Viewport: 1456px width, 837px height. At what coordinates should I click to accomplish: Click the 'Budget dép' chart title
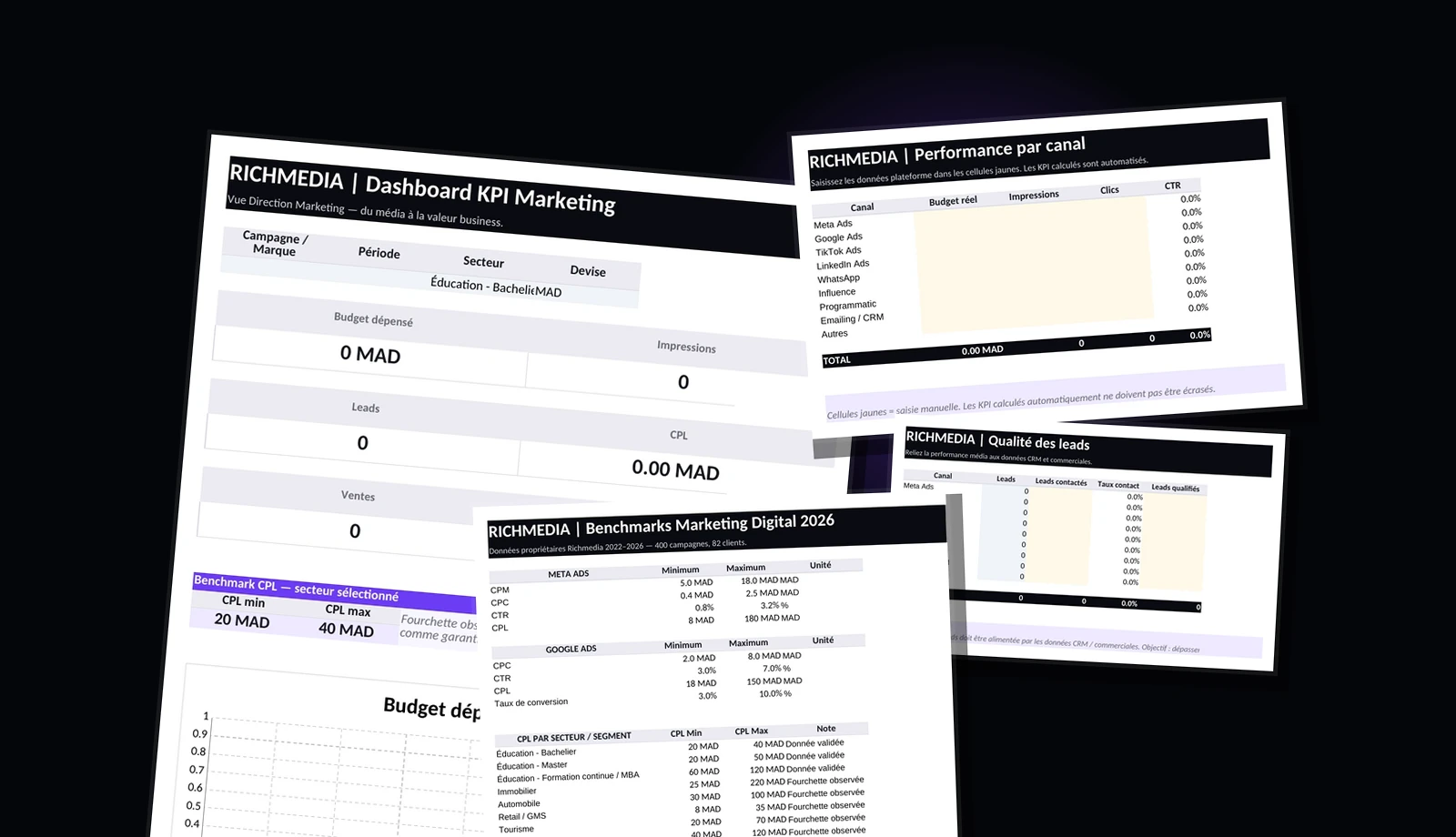(431, 708)
